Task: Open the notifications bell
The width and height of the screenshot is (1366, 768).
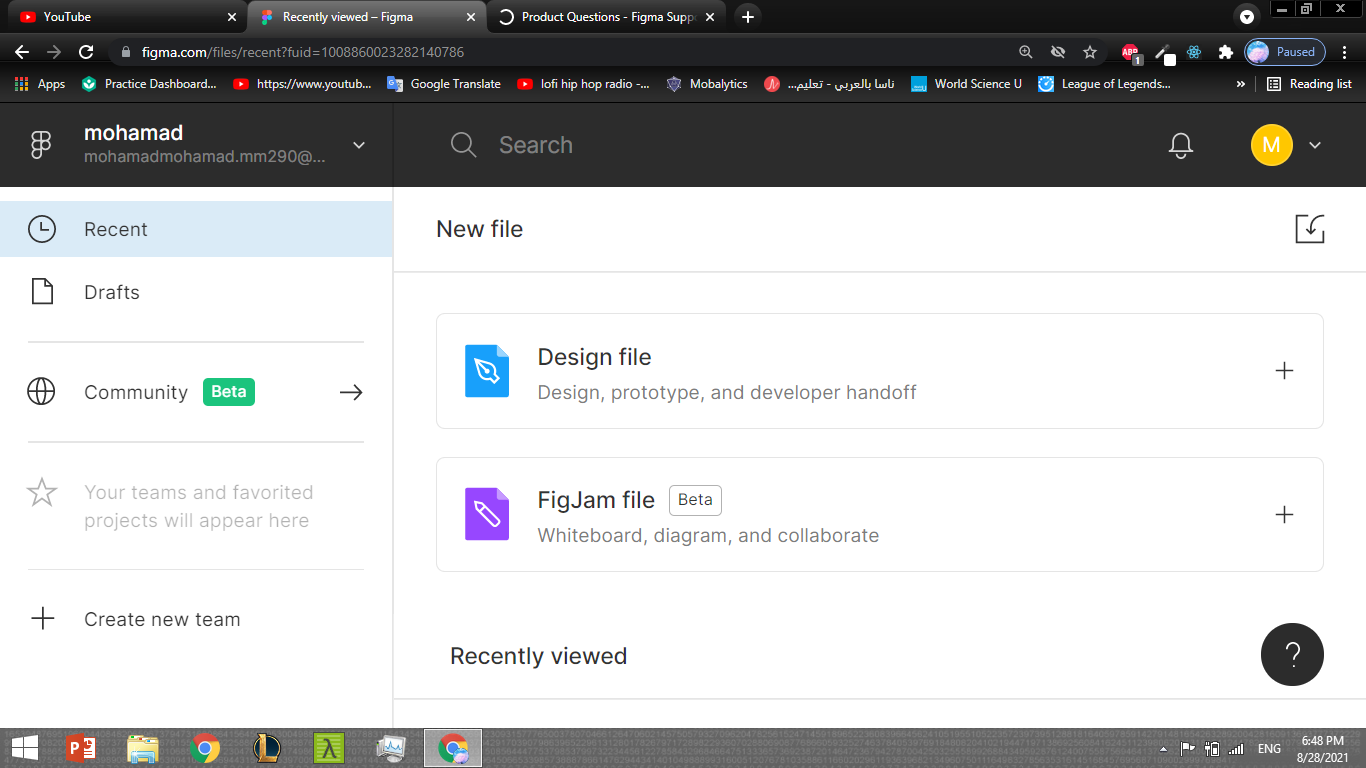Action: tap(1181, 145)
